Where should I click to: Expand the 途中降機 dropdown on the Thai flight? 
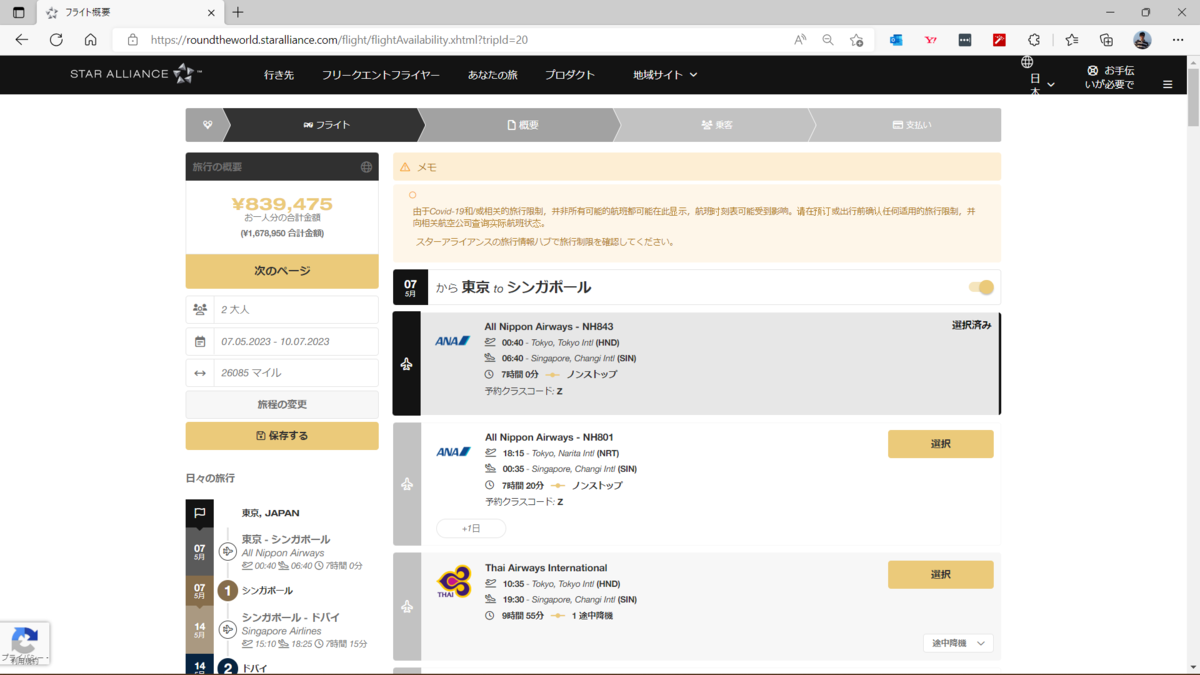pos(958,643)
